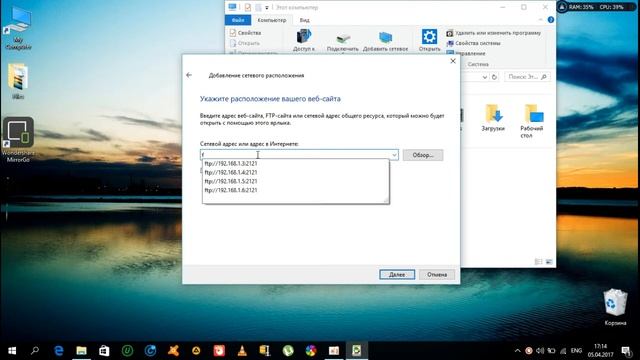This screenshot has width=640, height=360.
Task: Click the ENG language indicator
Action: click(576, 351)
